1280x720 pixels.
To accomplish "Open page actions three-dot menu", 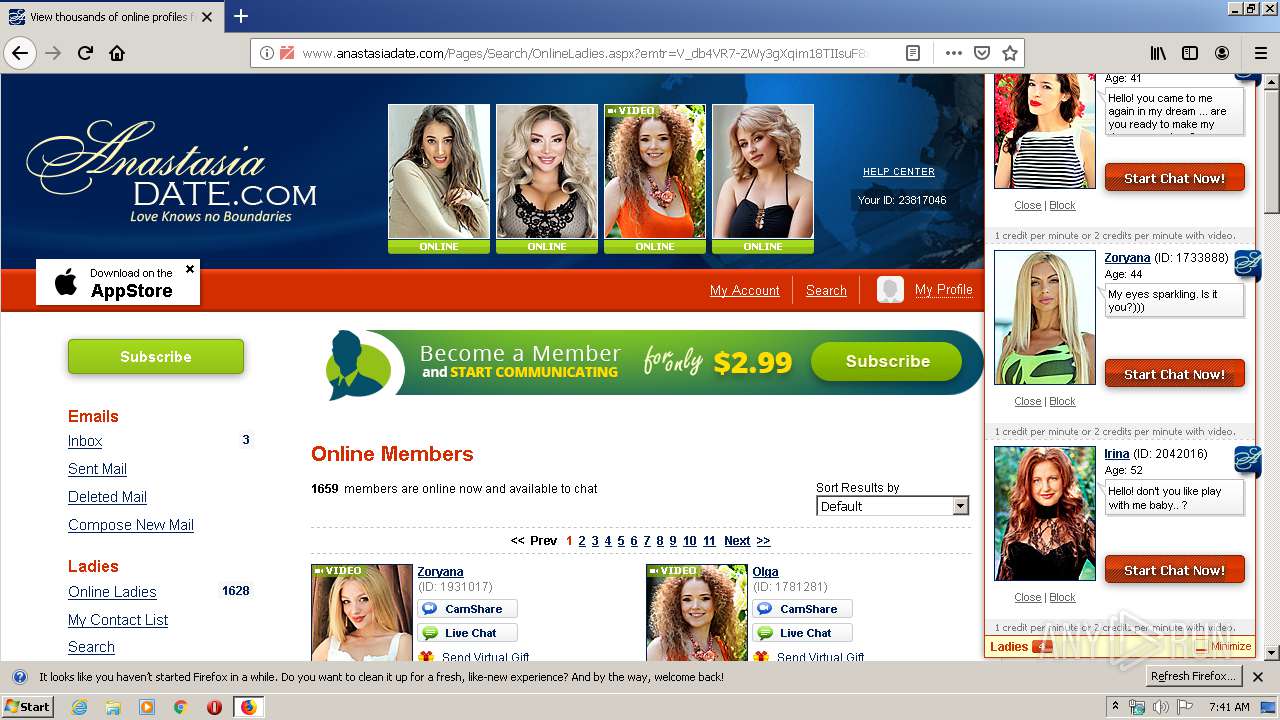I will pos(953,53).
